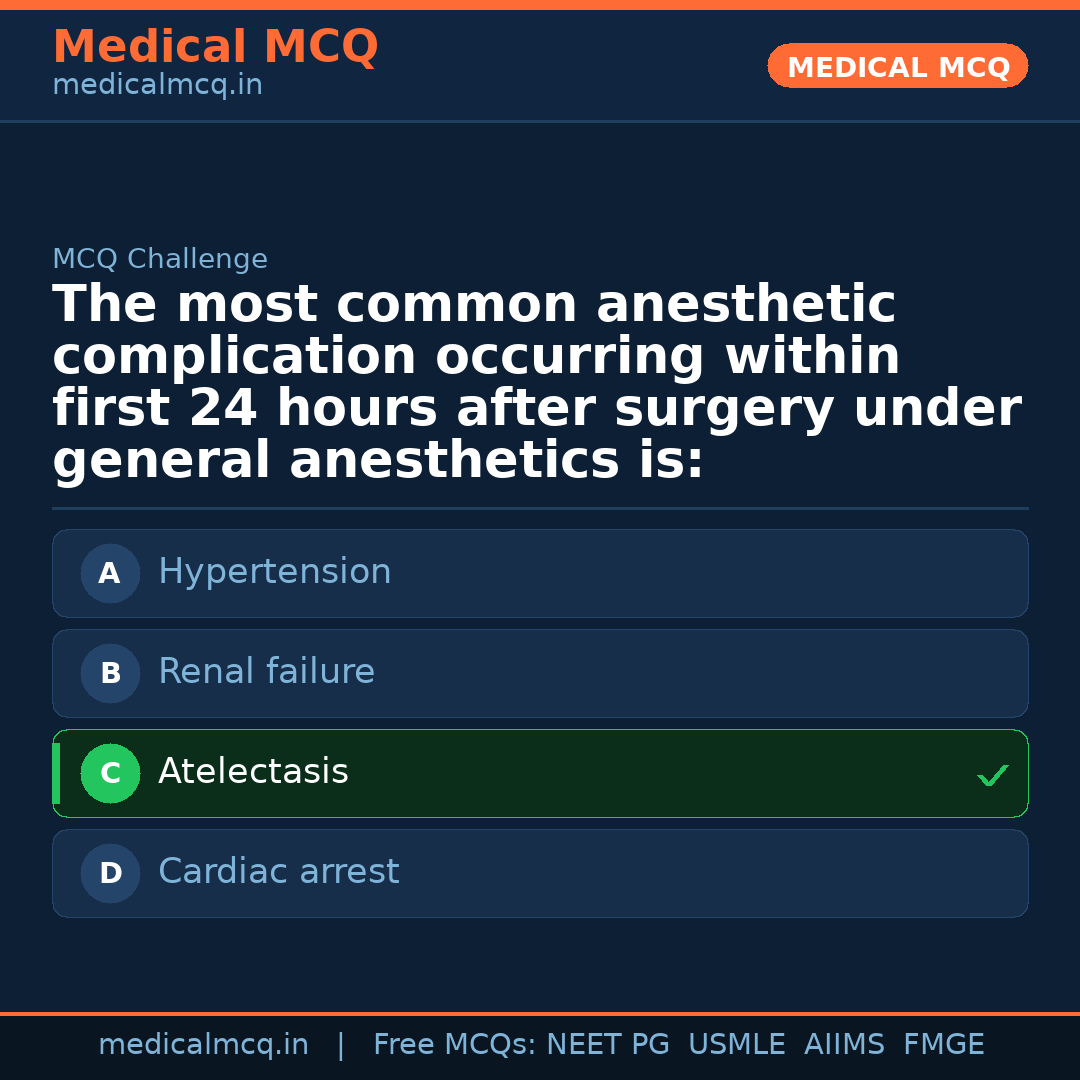Click FMGE in the footer

coord(944,1045)
